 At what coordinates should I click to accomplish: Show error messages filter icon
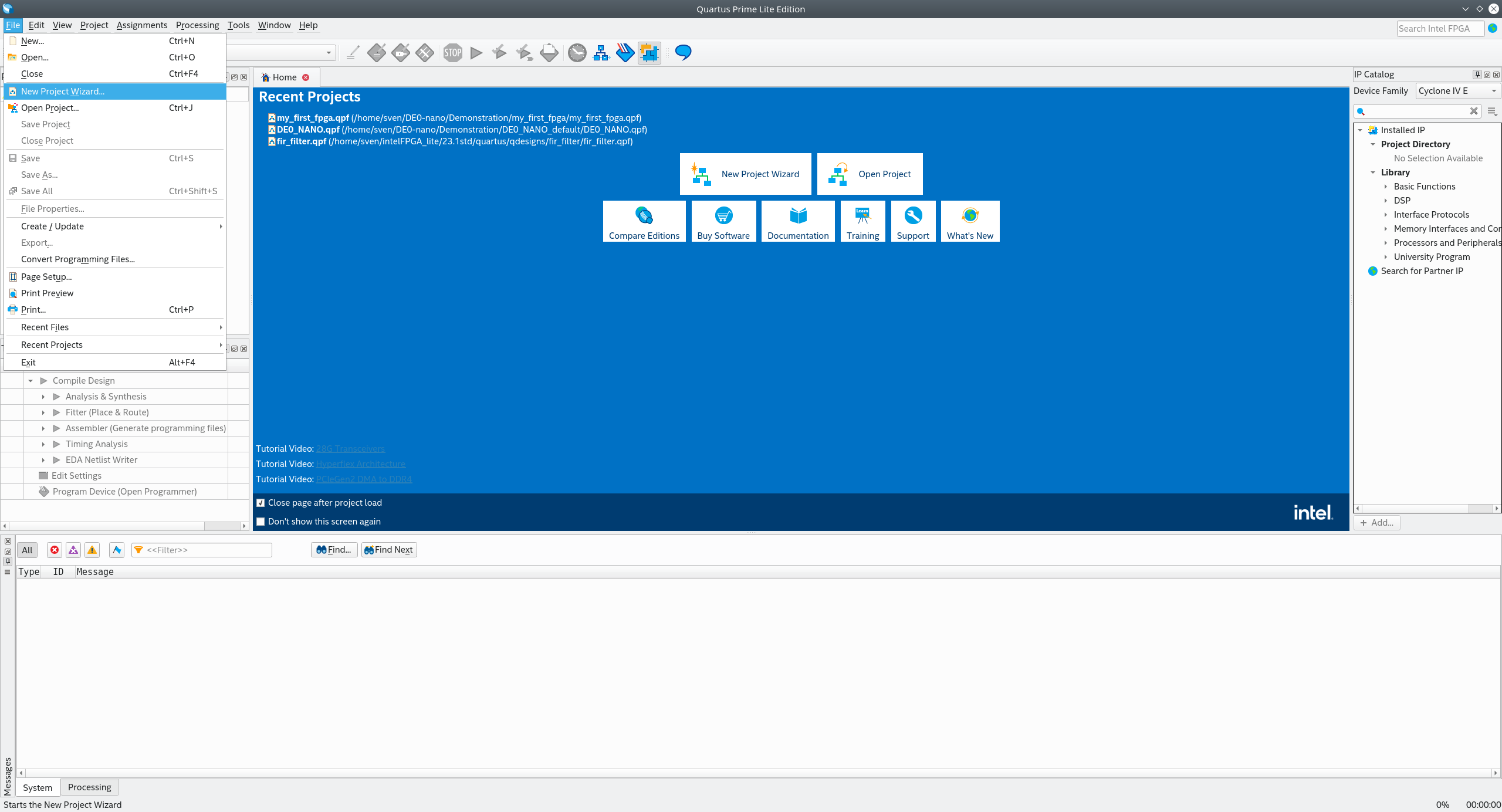tap(55, 550)
